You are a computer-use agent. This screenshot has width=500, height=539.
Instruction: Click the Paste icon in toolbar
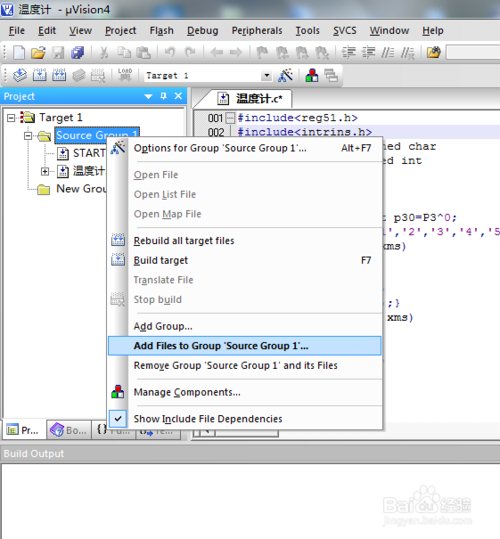143,53
